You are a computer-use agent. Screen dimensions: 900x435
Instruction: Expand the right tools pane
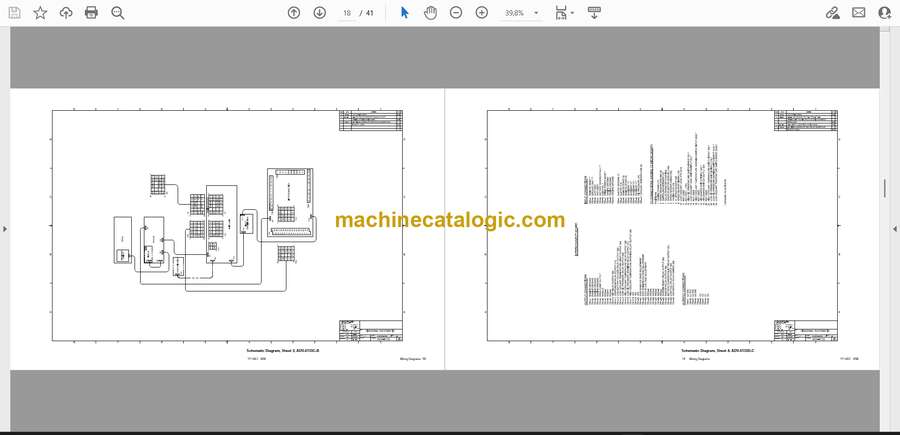click(894, 229)
